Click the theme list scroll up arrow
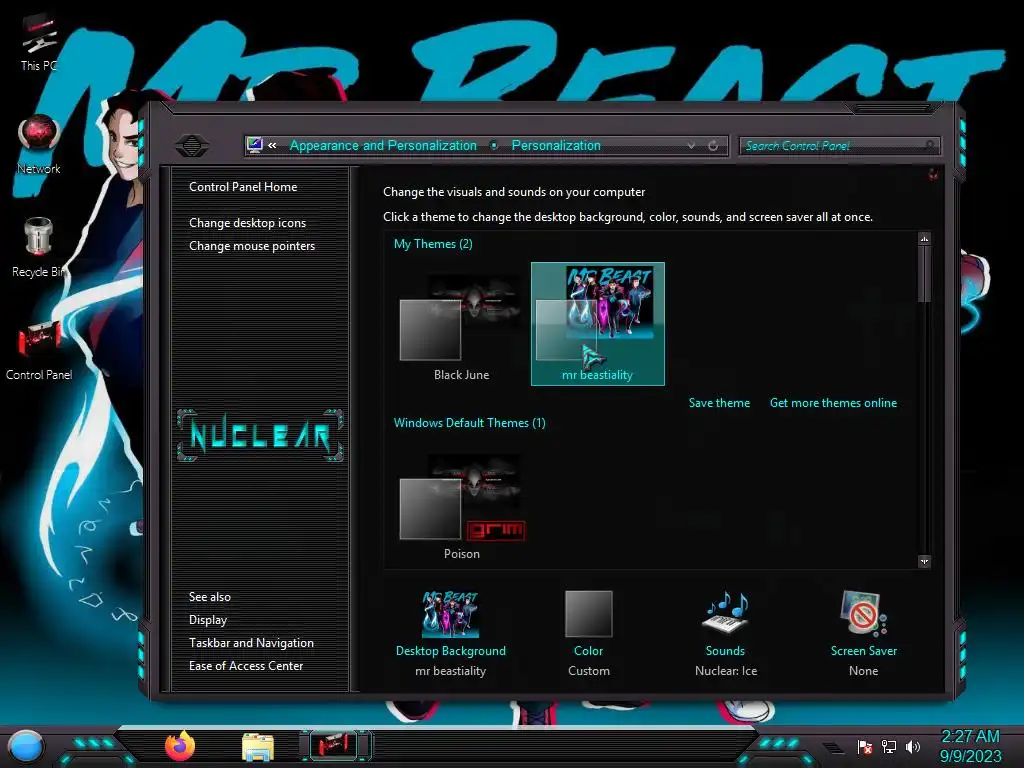This screenshot has width=1024, height=768. [x=924, y=239]
